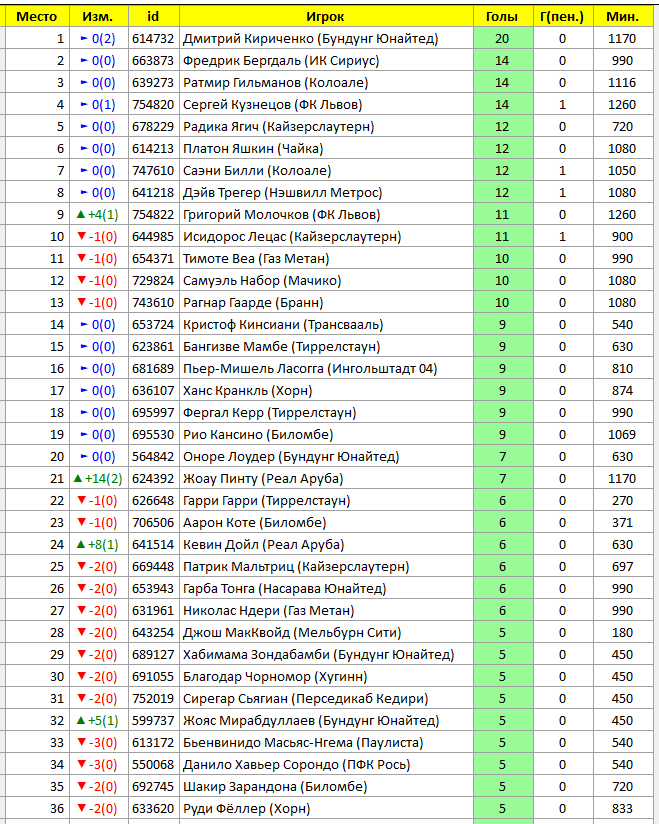This screenshot has height=824, width=659.
Task: Select id cell 614732
Action: coord(153,38)
